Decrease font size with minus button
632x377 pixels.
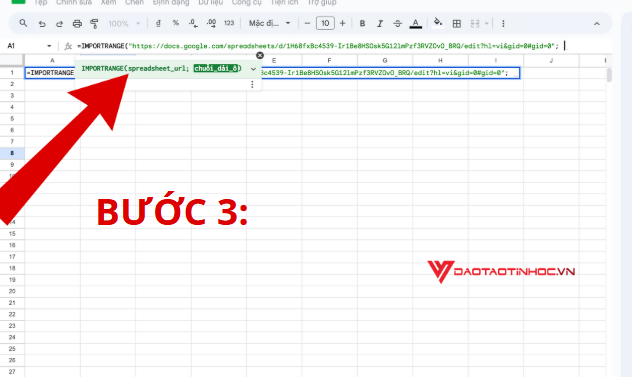(307, 23)
